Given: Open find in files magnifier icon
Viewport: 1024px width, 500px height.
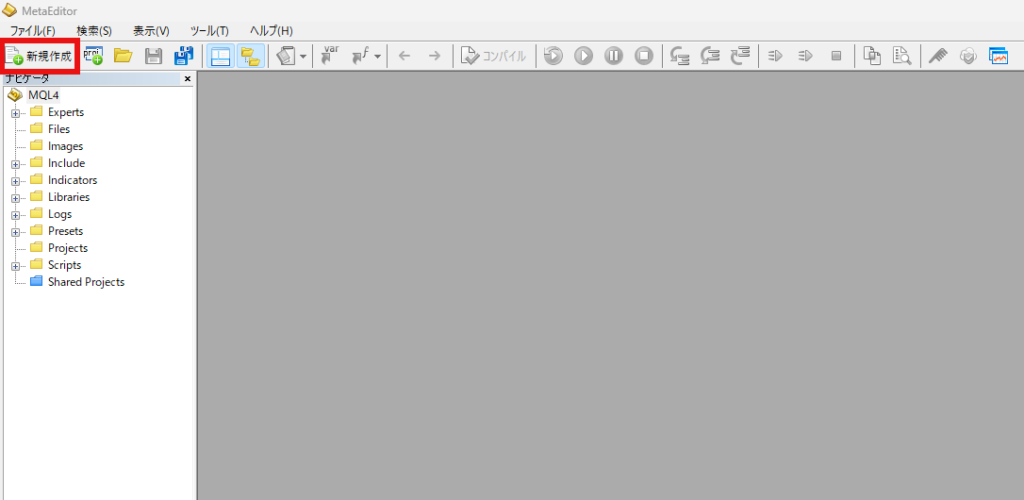Looking at the screenshot, I should (x=903, y=56).
